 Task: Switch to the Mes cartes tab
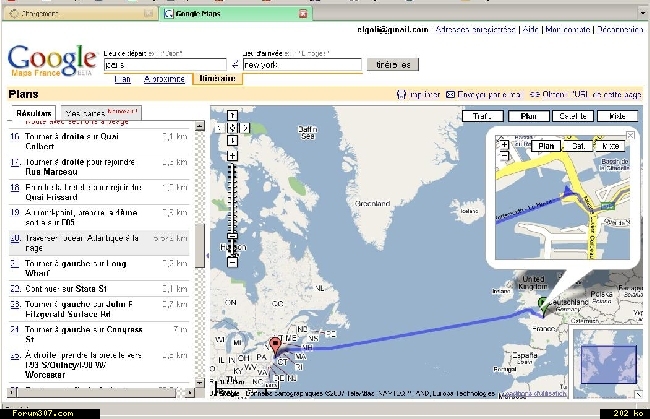[101, 113]
